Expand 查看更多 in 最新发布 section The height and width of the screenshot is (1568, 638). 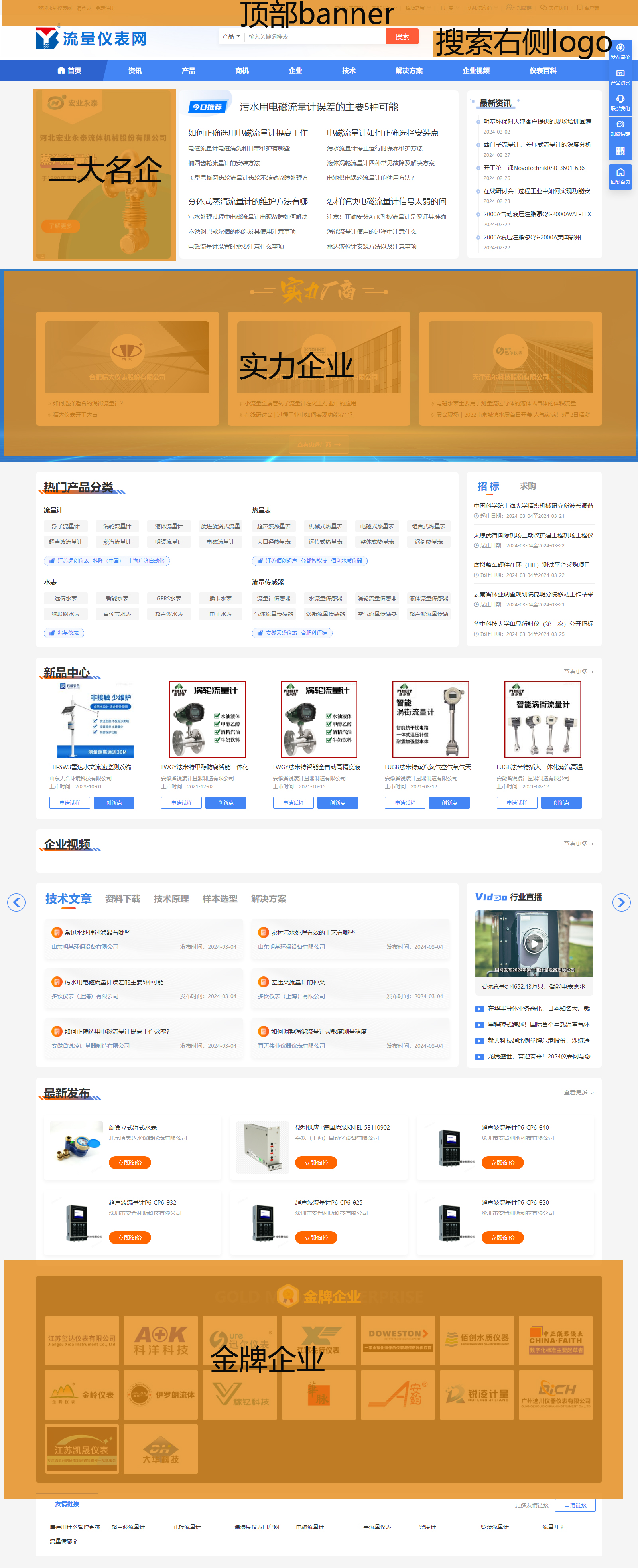pos(578,1092)
